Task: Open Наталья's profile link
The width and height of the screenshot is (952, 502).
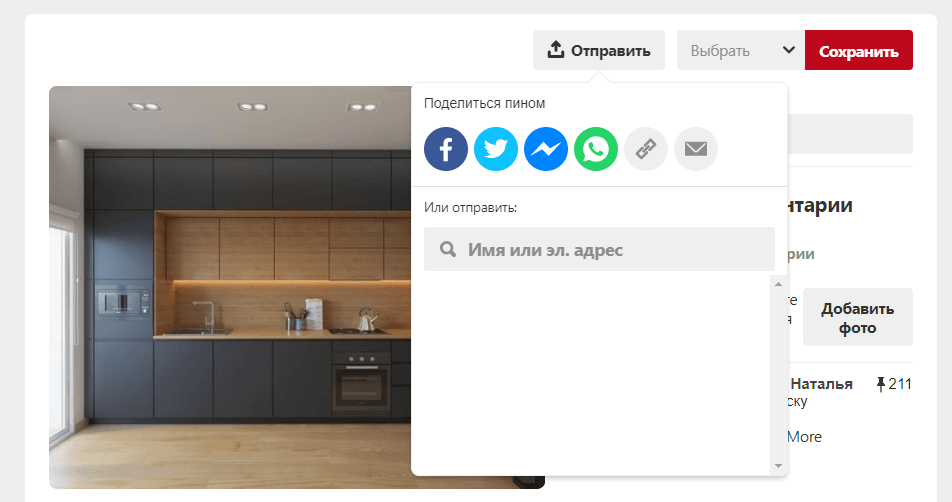Action: point(821,384)
